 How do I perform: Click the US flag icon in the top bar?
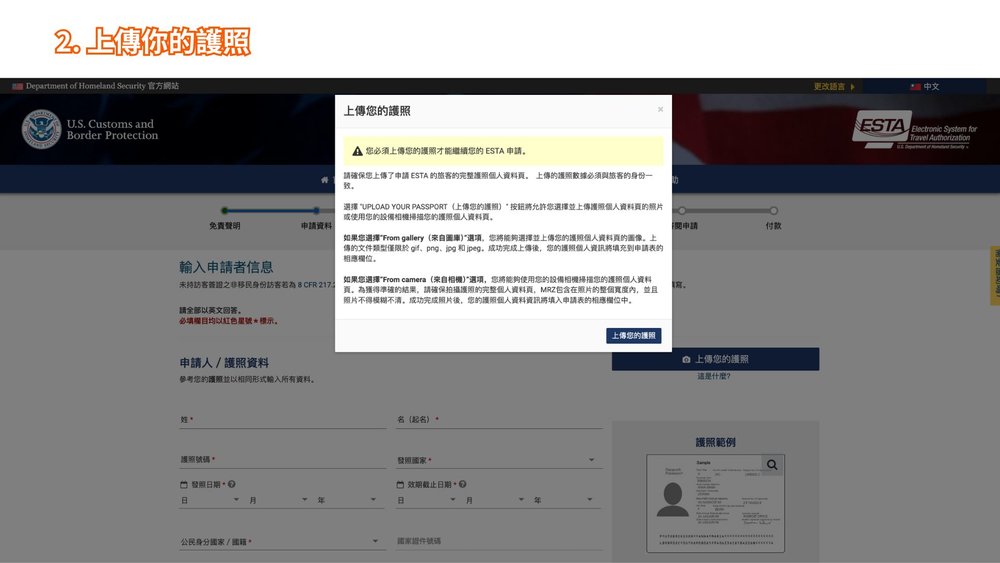coord(18,86)
